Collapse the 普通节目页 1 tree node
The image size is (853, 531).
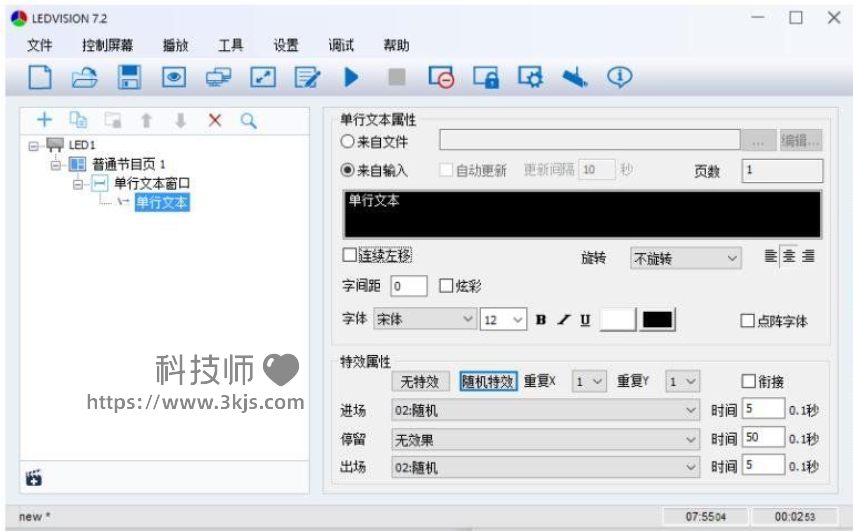pos(56,164)
